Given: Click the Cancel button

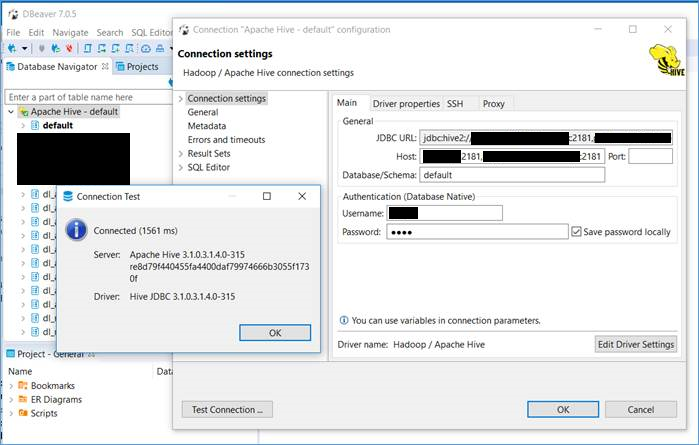Looking at the screenshot, I should point(641,409).
